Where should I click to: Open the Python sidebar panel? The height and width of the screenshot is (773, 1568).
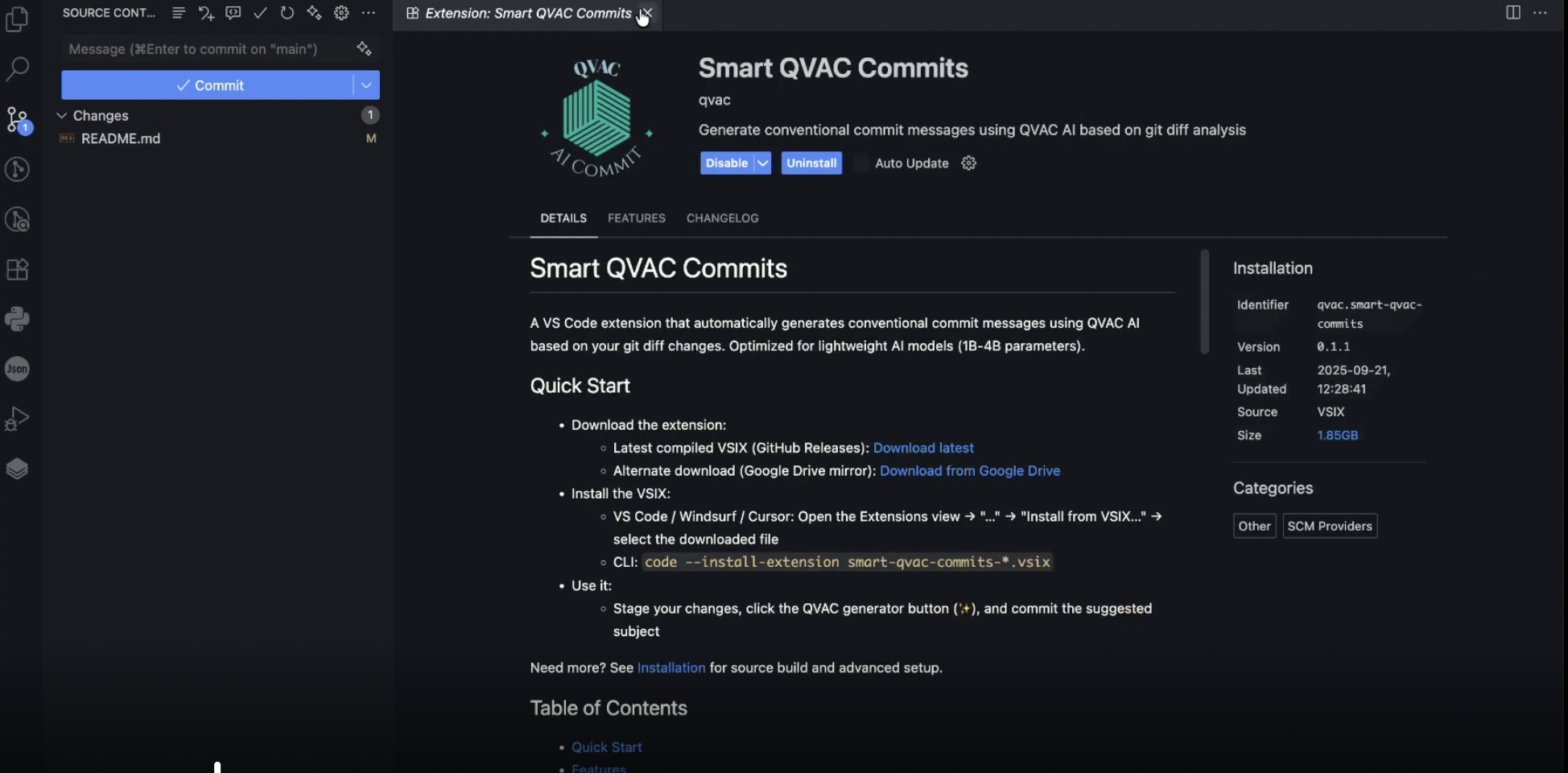[x=17, y=319]
